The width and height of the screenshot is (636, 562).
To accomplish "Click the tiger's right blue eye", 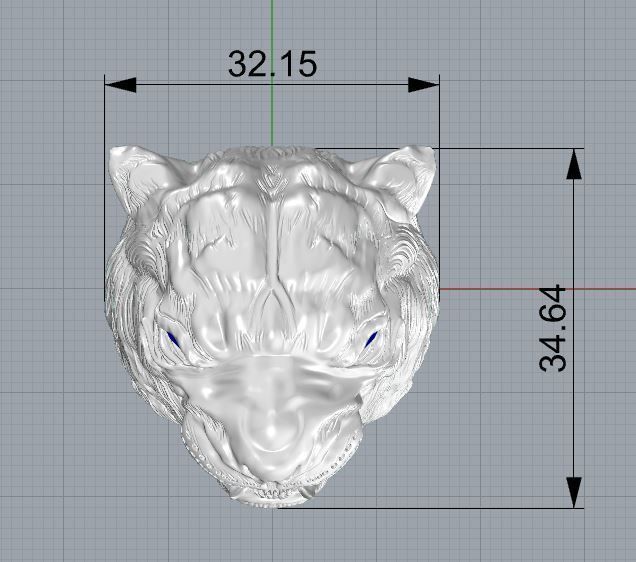I will pyautogui.click(x=371, y=339).
